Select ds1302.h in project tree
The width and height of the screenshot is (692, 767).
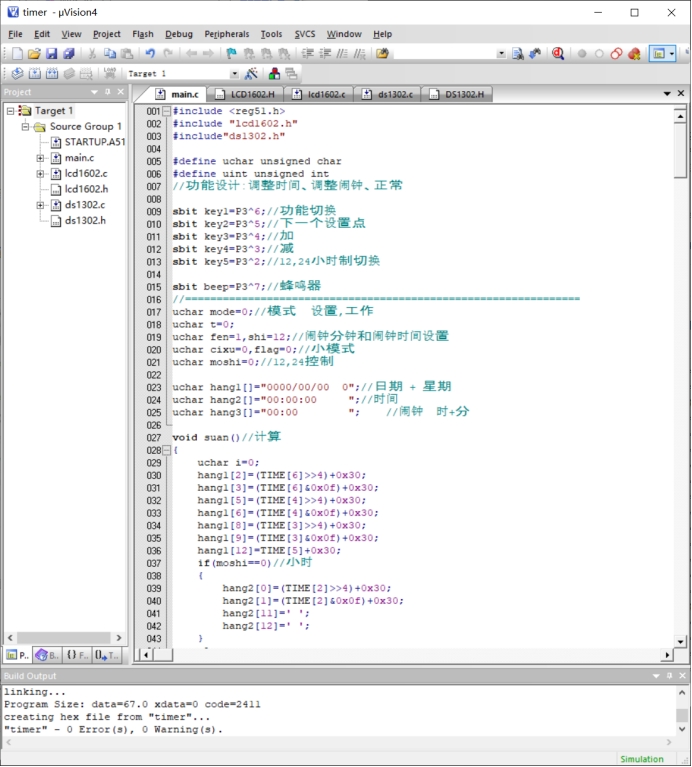79,221
